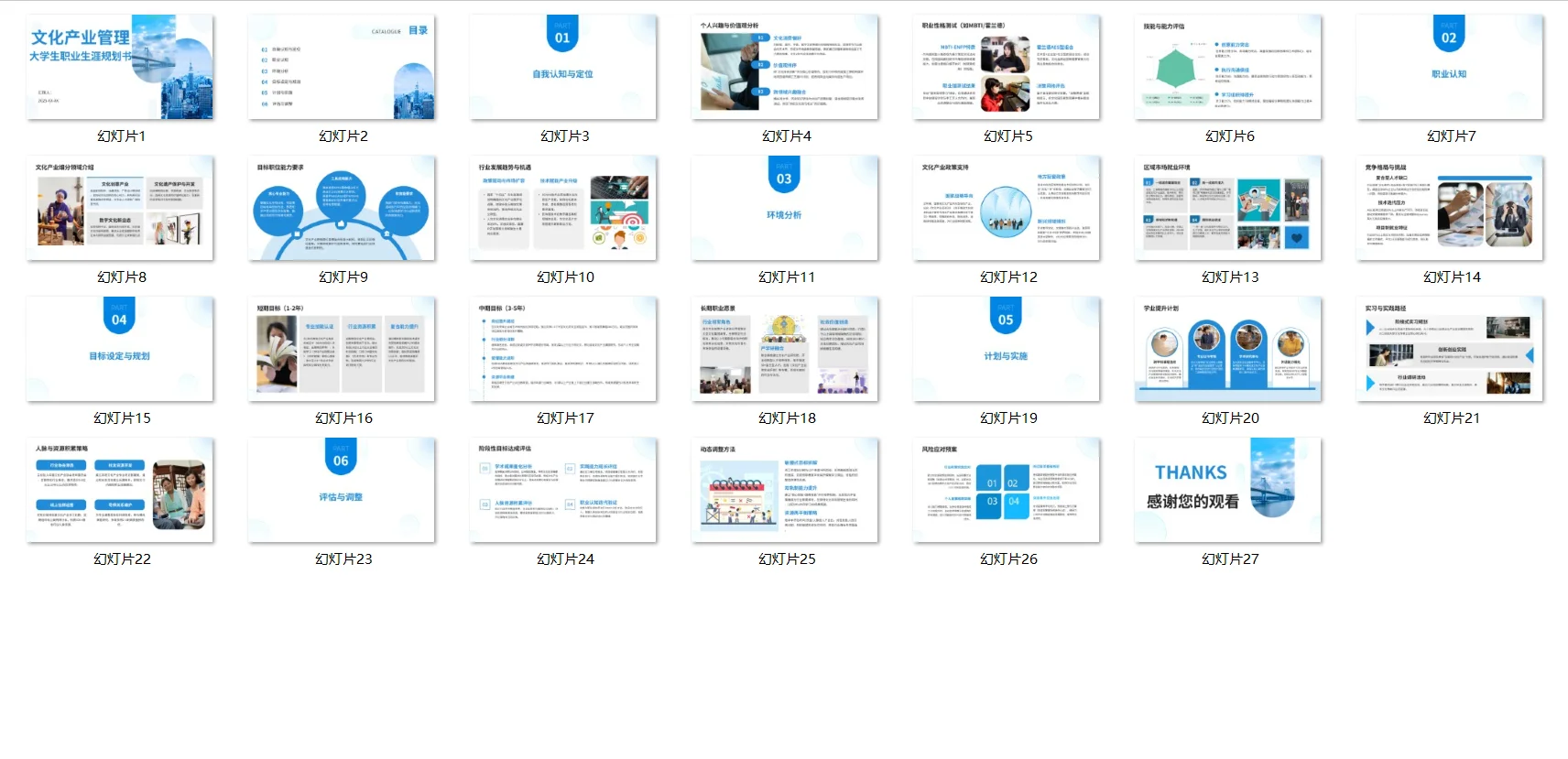Screen dimensions: 1568x759
Task: Select the PART 05 计划与实施 slide
Action: point(1007,349)
